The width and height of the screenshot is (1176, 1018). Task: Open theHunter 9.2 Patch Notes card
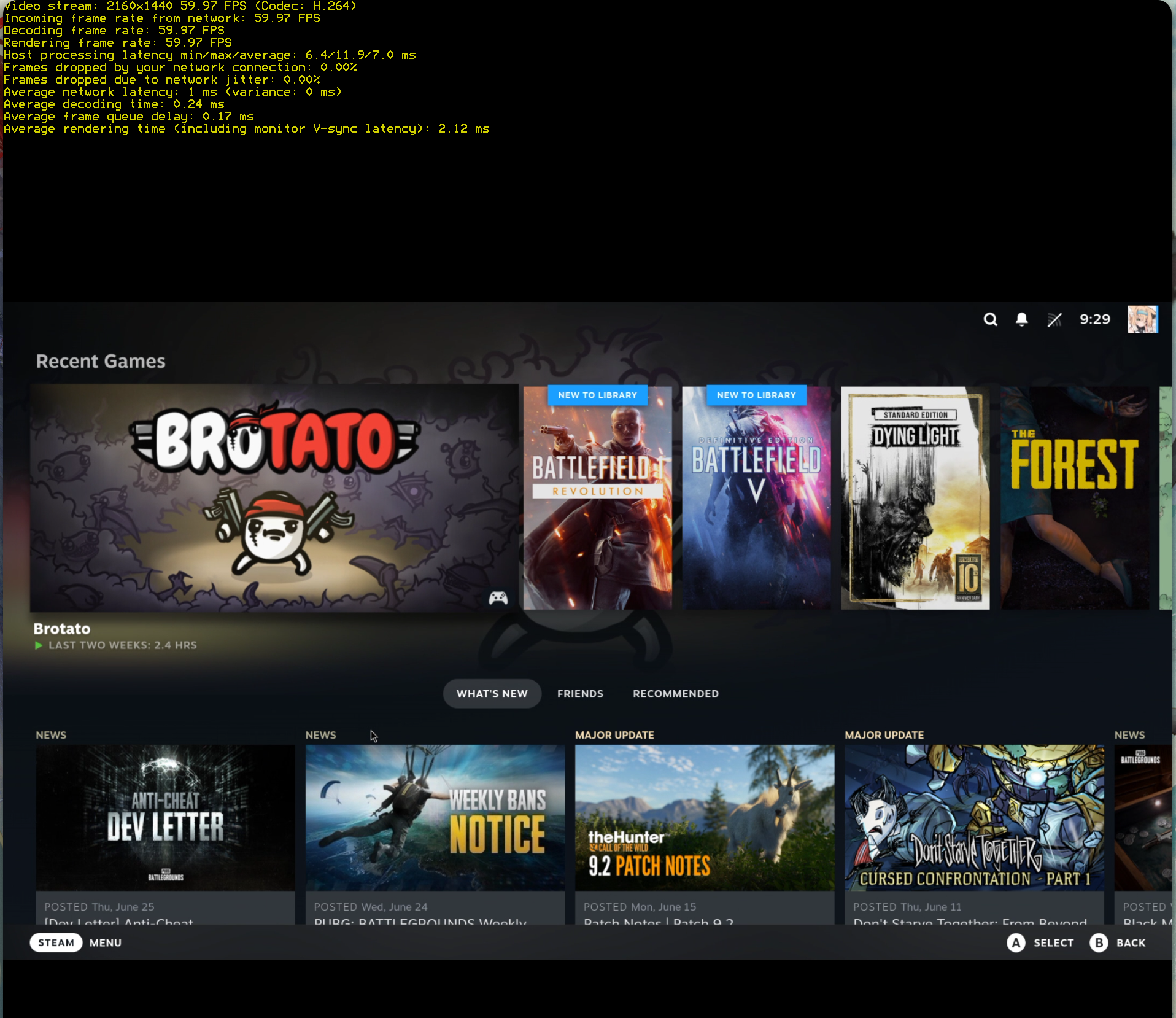(705, 834)
